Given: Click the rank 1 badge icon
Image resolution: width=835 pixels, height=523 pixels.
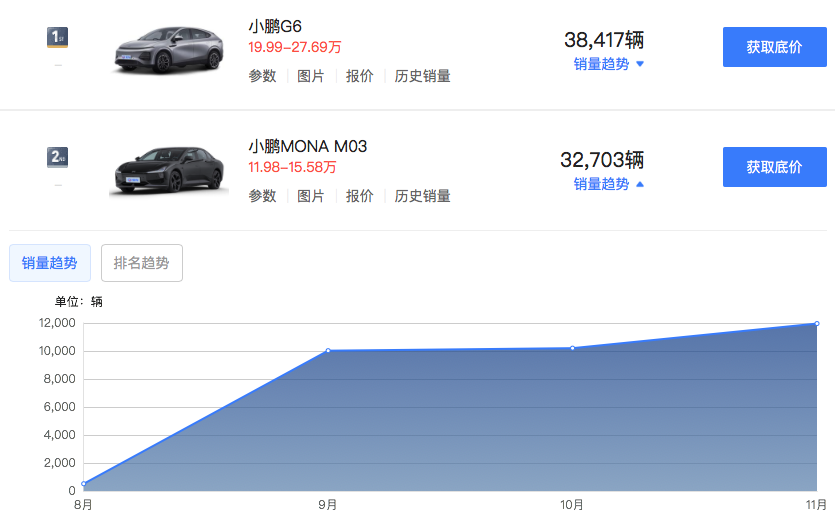Looking at the screenshot, I should pos(57,38).
